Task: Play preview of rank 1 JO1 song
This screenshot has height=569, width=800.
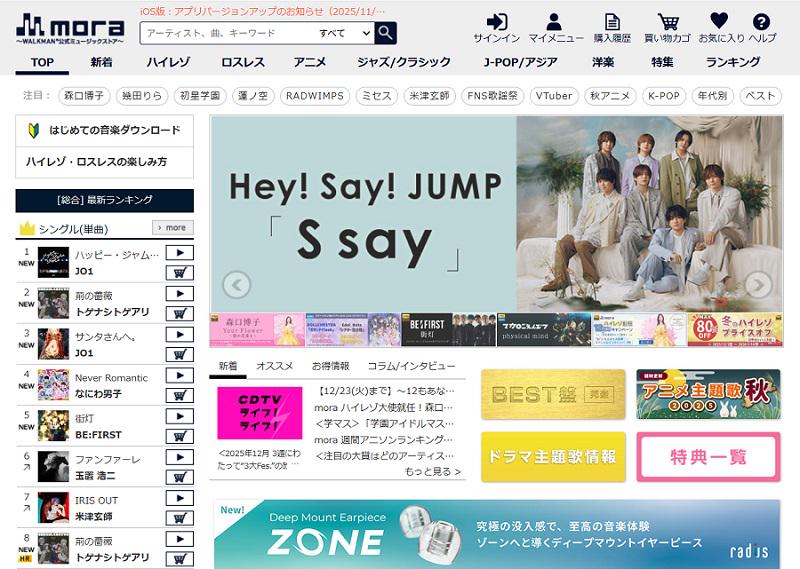Action: (x=180, y=253)
